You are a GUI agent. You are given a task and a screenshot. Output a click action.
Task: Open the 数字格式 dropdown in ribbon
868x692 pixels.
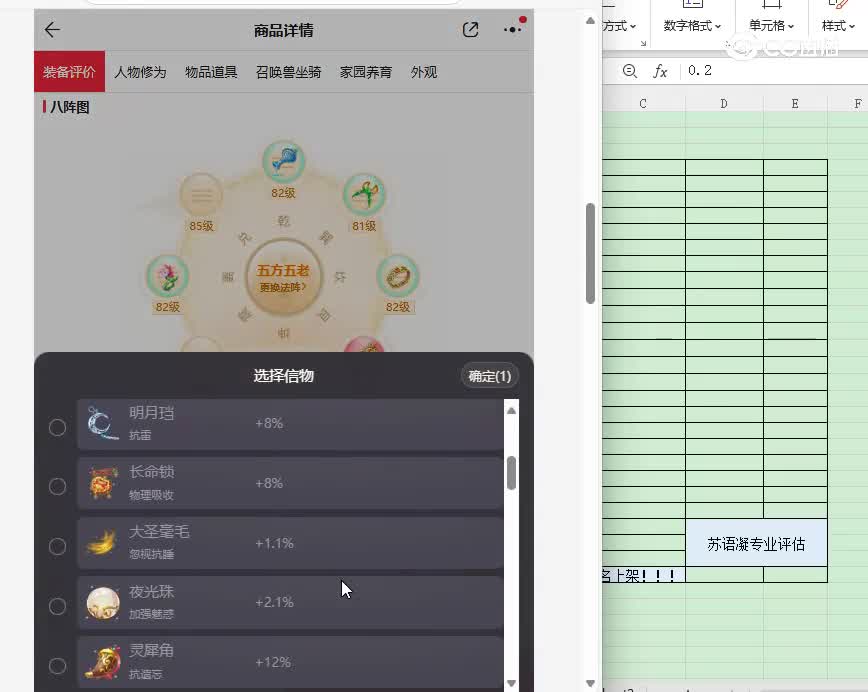(692, 25)
